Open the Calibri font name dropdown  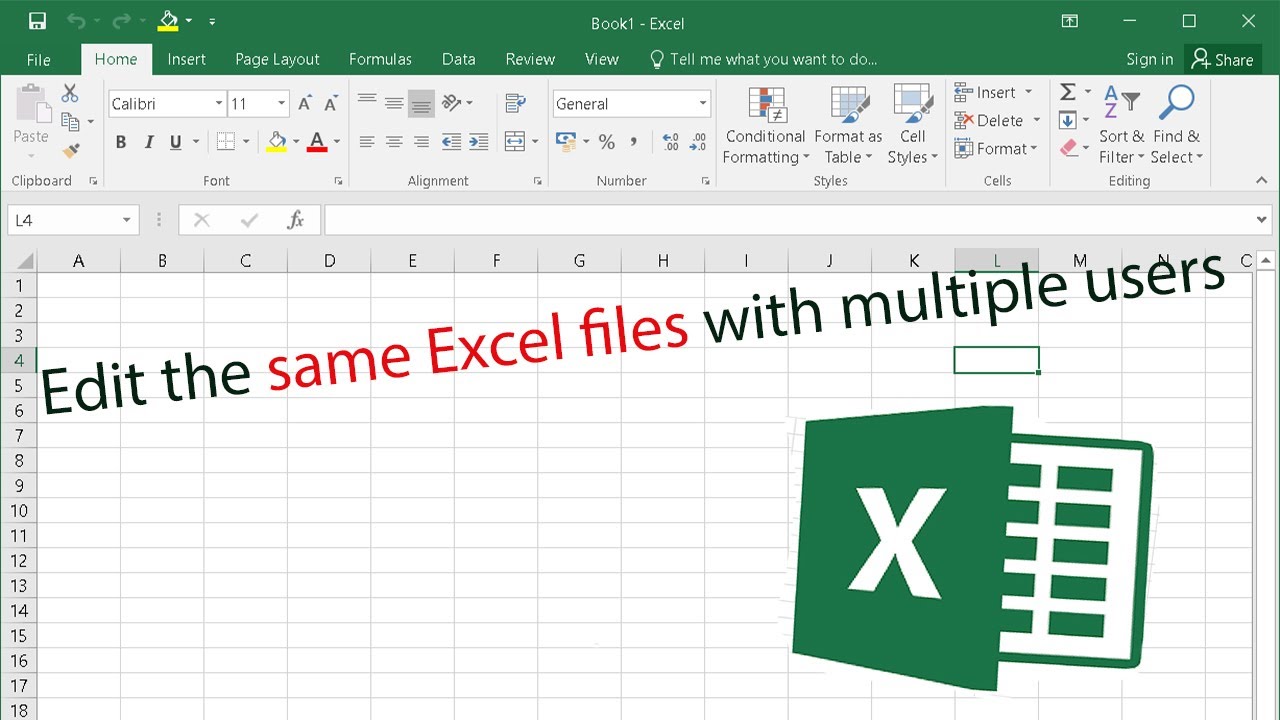point(219,104)
